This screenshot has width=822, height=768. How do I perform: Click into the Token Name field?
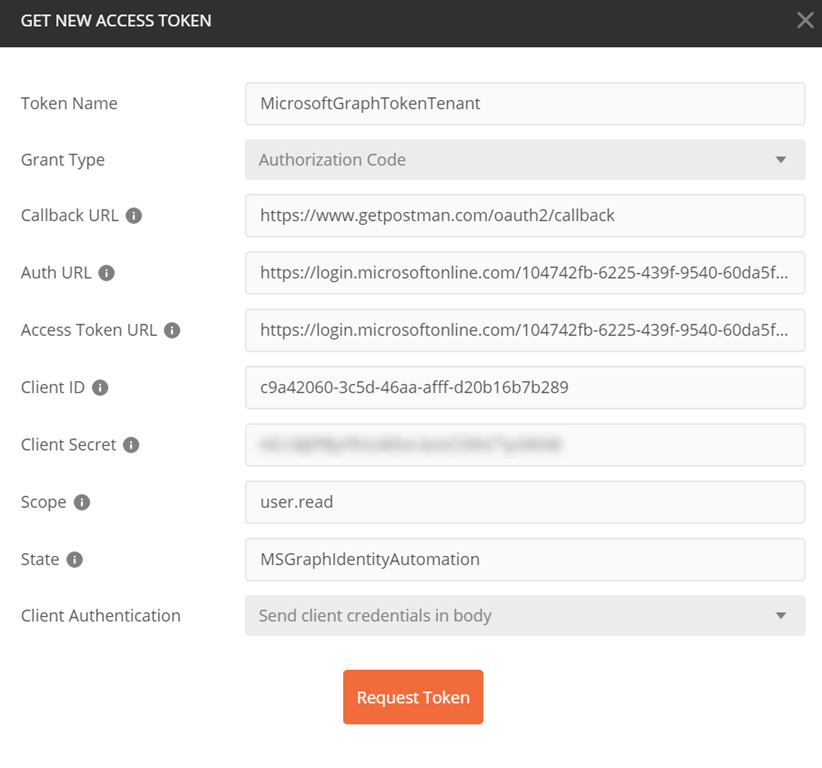click(525, 104)
